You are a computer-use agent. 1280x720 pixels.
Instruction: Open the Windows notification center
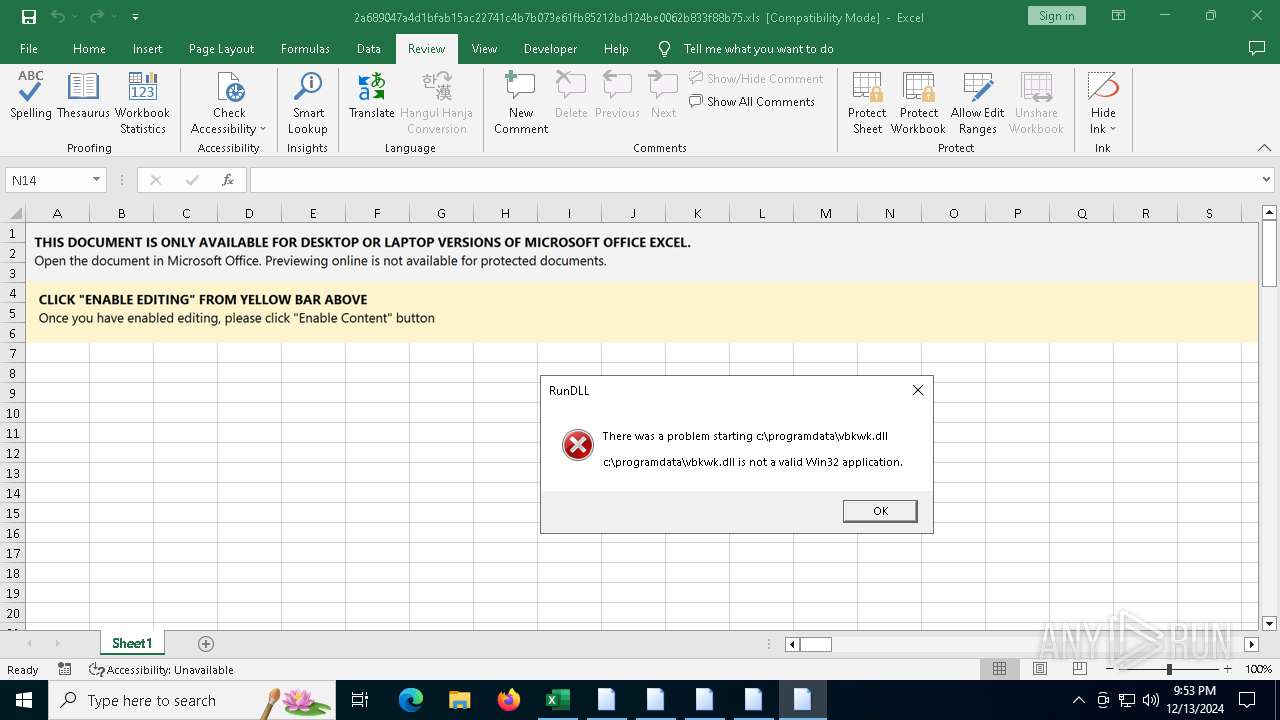tap(1247, 700)
